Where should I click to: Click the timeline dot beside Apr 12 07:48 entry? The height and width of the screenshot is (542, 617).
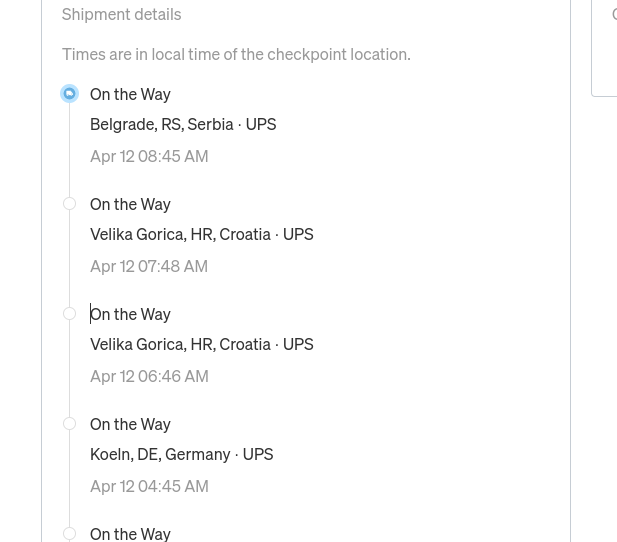(69, 204)
